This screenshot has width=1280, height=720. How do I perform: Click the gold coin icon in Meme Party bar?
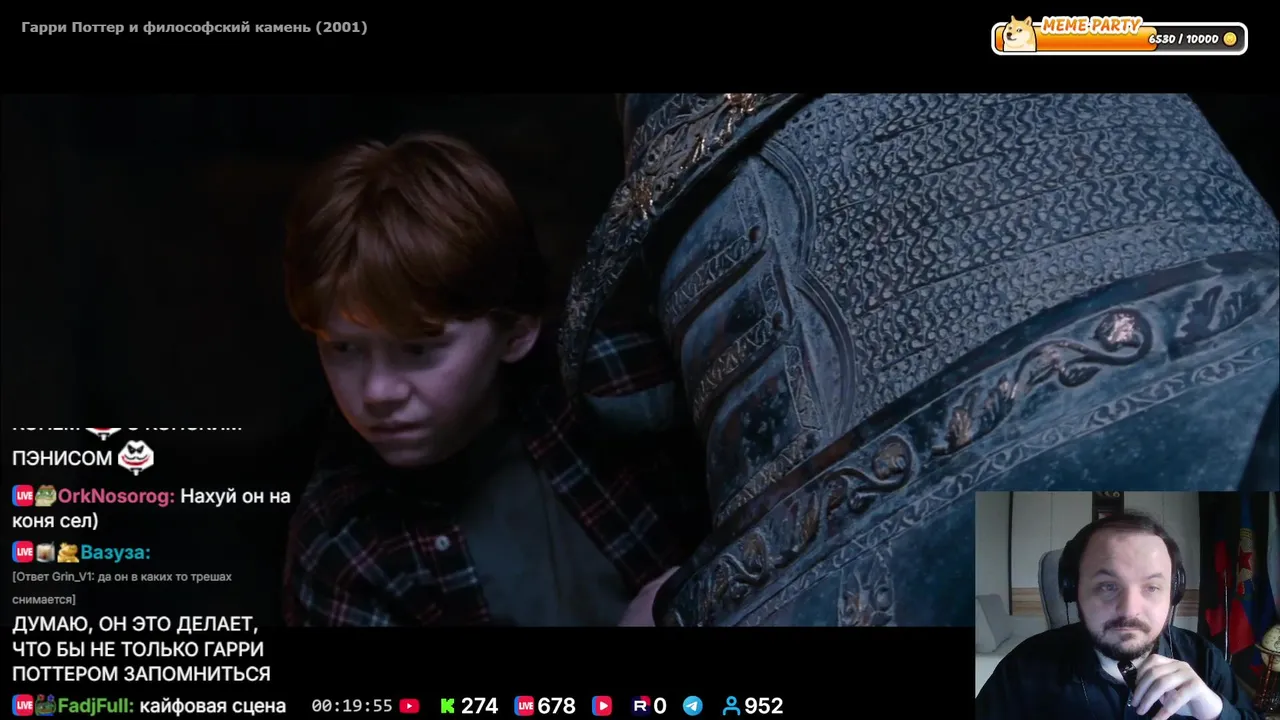(x=1230, y=39)
